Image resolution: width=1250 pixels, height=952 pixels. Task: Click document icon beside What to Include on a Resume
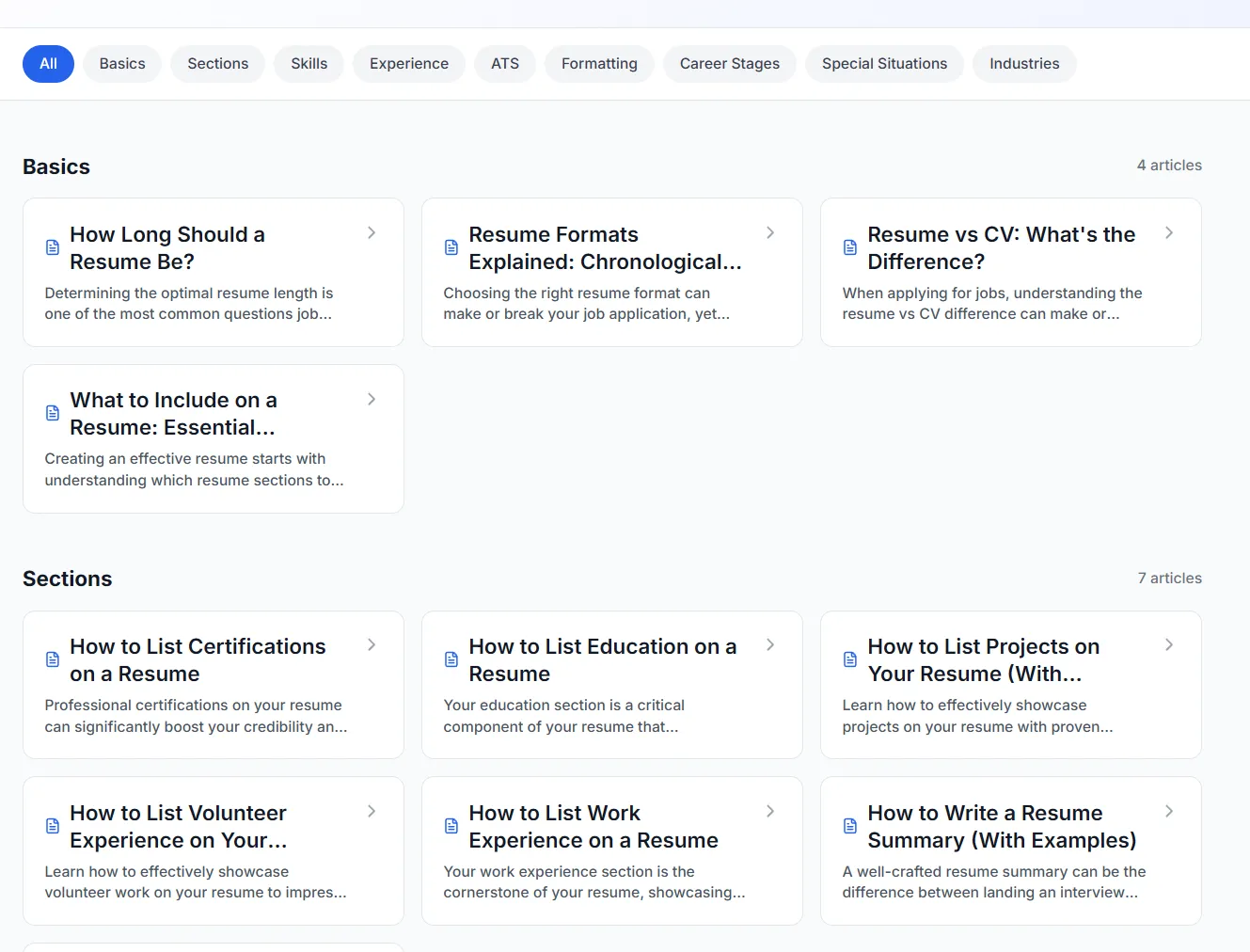(x=53, y=413)
